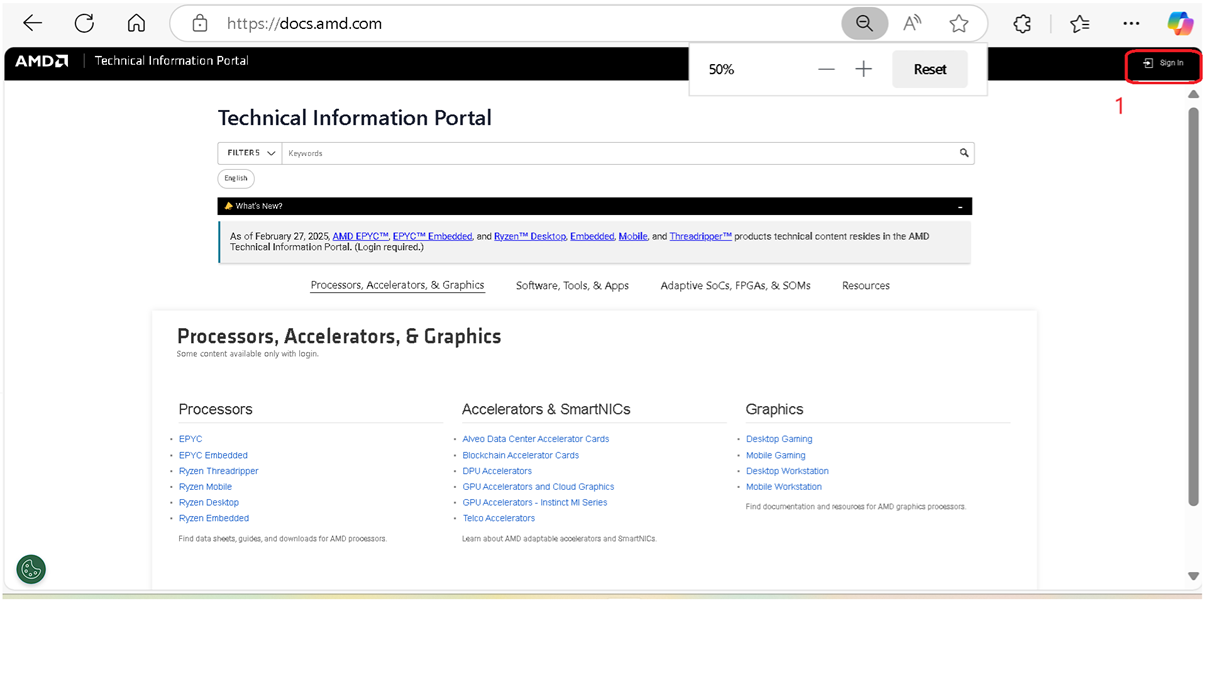Open AMD EPYC link in announcement
Image resolution: width=1207 pixels, height=679 pixels.
click(360, 236)
